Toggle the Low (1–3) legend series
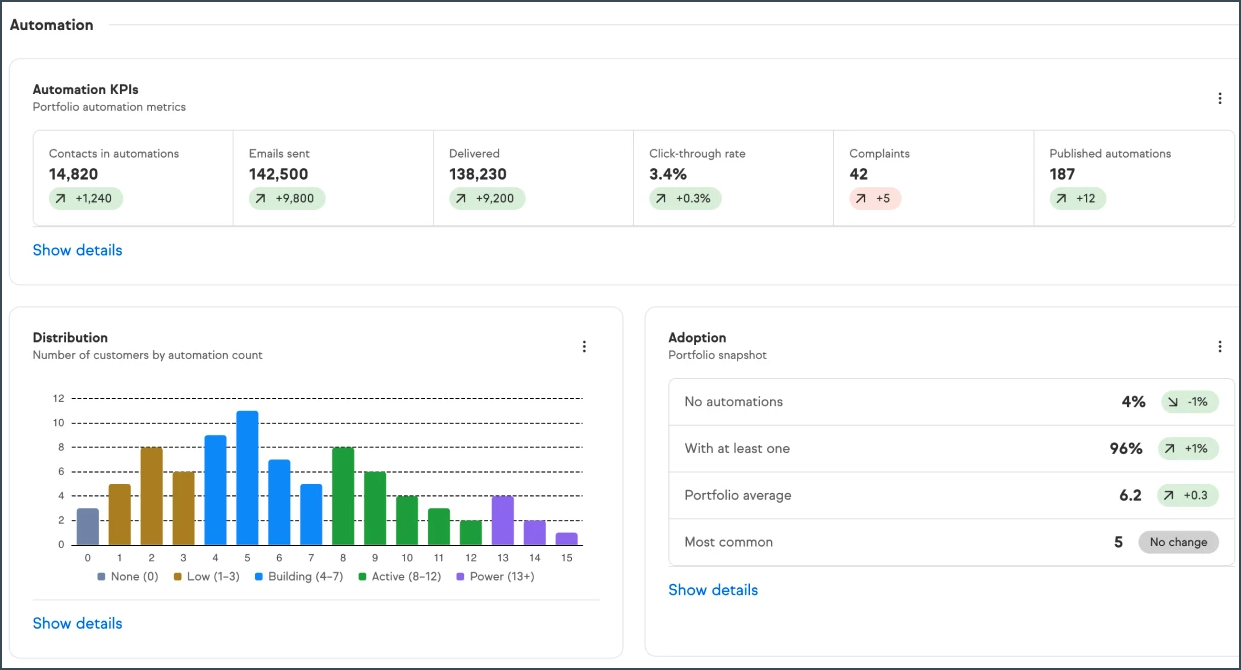Image resolution: width=1241 pixels, height=670 pixels. tap(207, 576)
